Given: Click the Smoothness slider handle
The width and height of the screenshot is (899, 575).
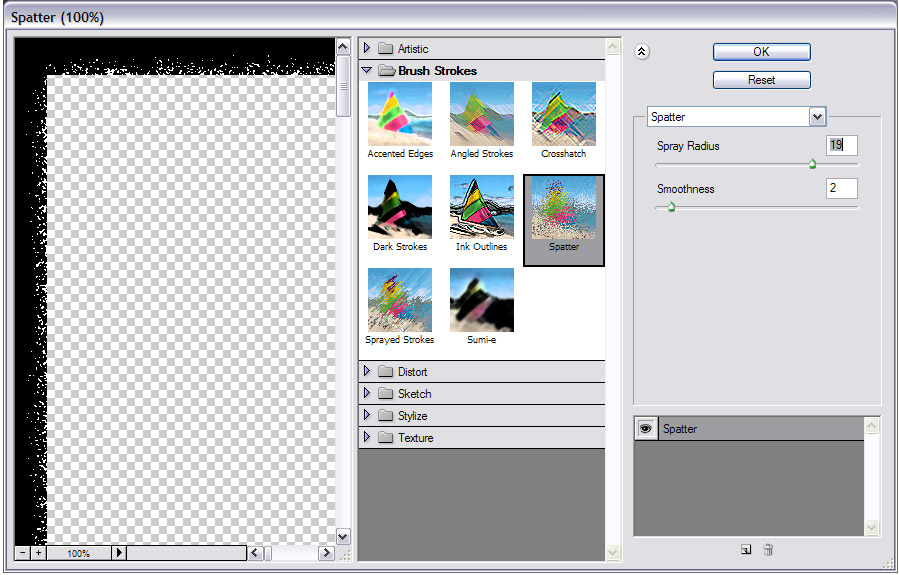Looking at the screenshot, I should point(671,207).
